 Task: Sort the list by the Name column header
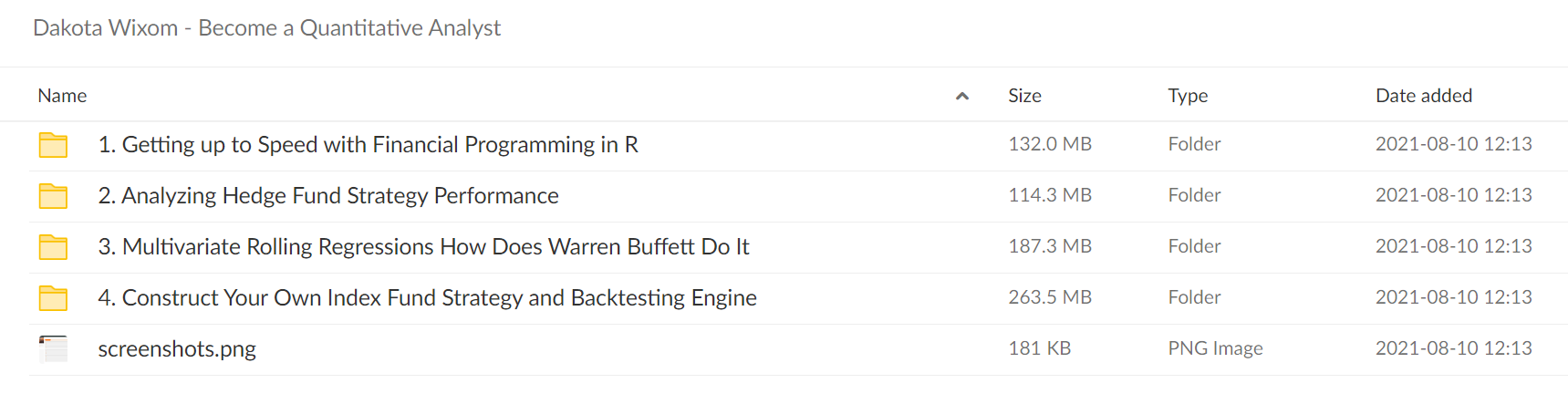(x=62, y=96)
